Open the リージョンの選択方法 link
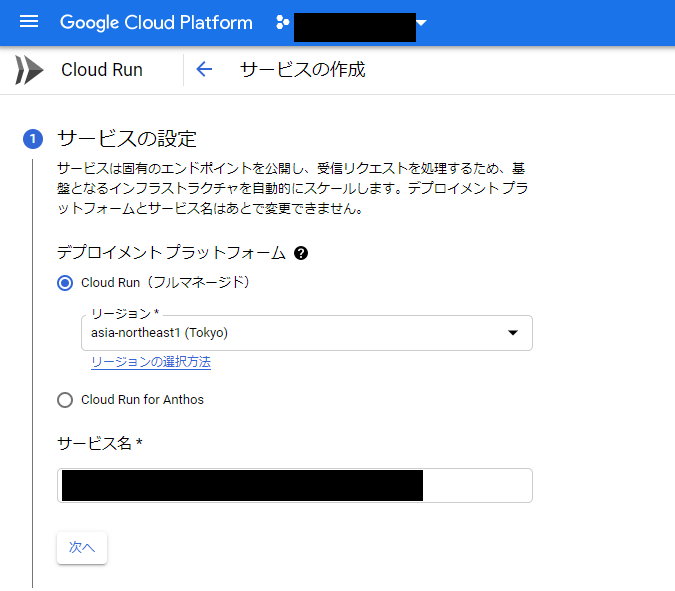This screenshot has width=675, height=591. point(151,362)
